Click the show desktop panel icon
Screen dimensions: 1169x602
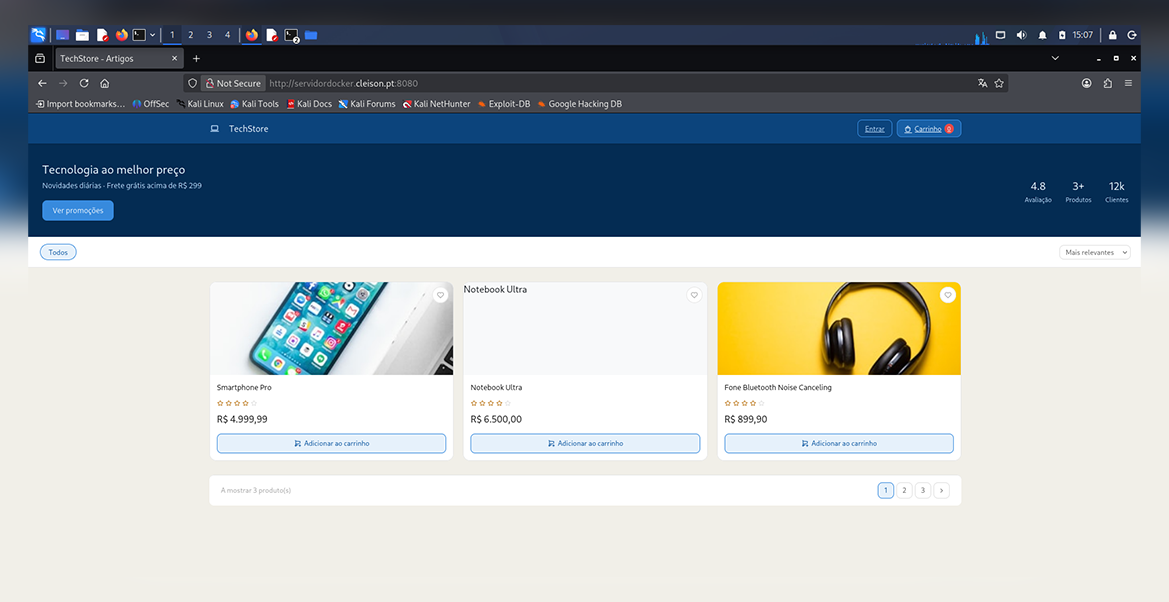point(63,35)
